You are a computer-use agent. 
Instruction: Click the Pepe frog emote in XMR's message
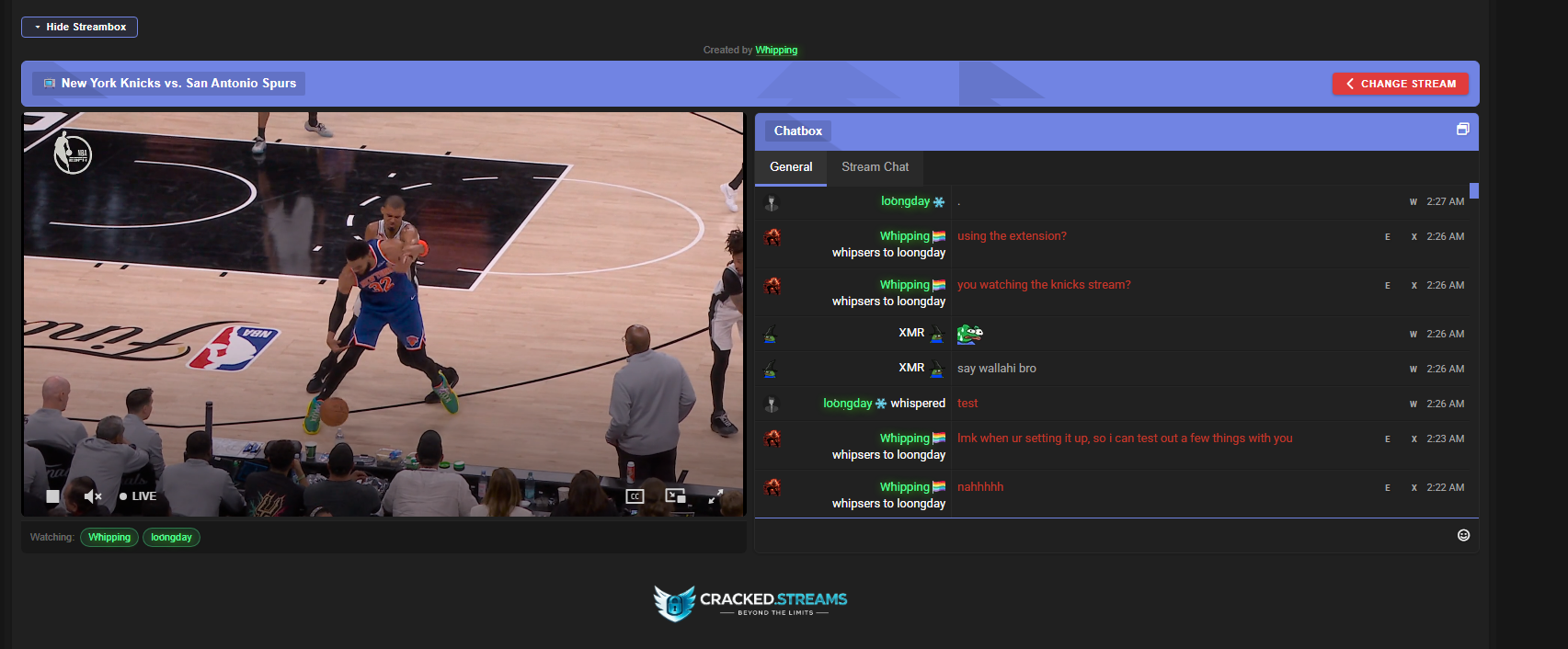click(x=970, y=334)
